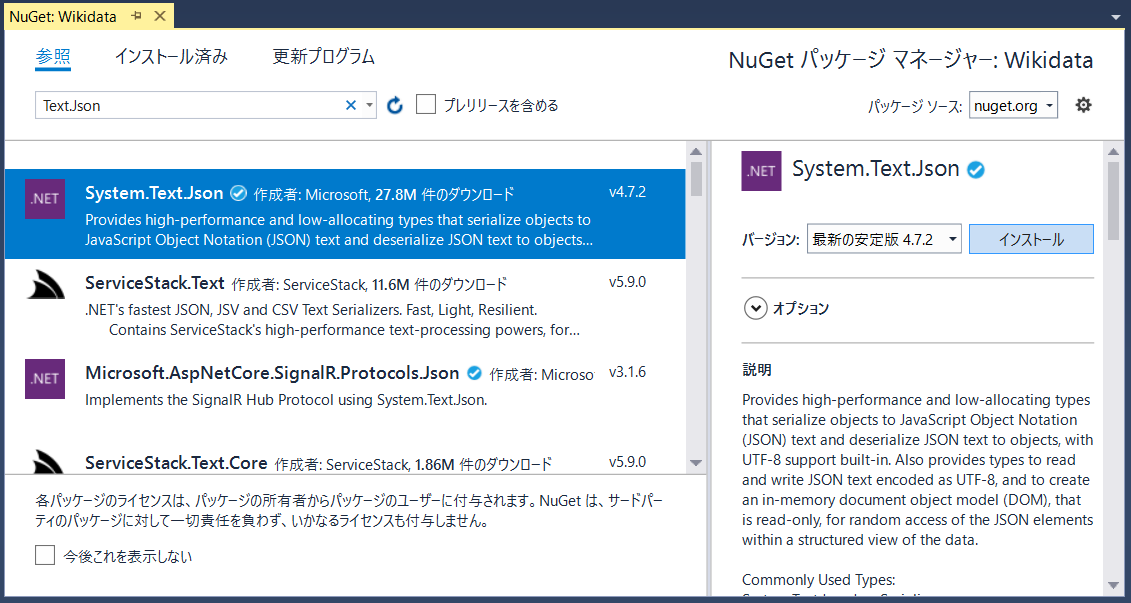Clear the Text.Json search text with X
The width and height of the screenshot is (1131, 603).
(351, 105)
